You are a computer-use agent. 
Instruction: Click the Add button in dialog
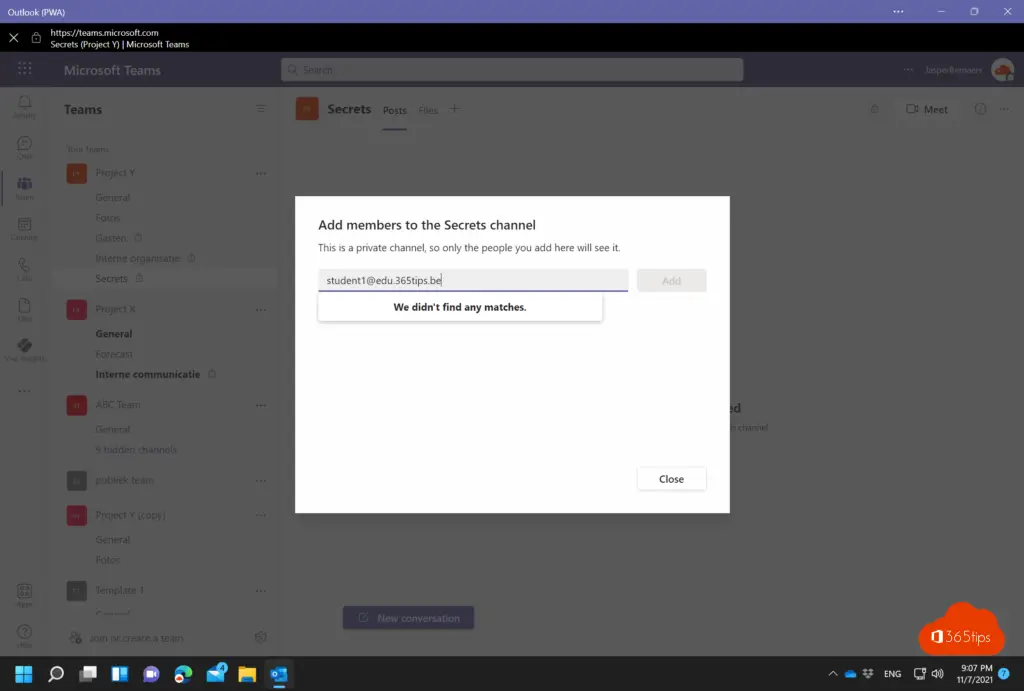[671, 281]
